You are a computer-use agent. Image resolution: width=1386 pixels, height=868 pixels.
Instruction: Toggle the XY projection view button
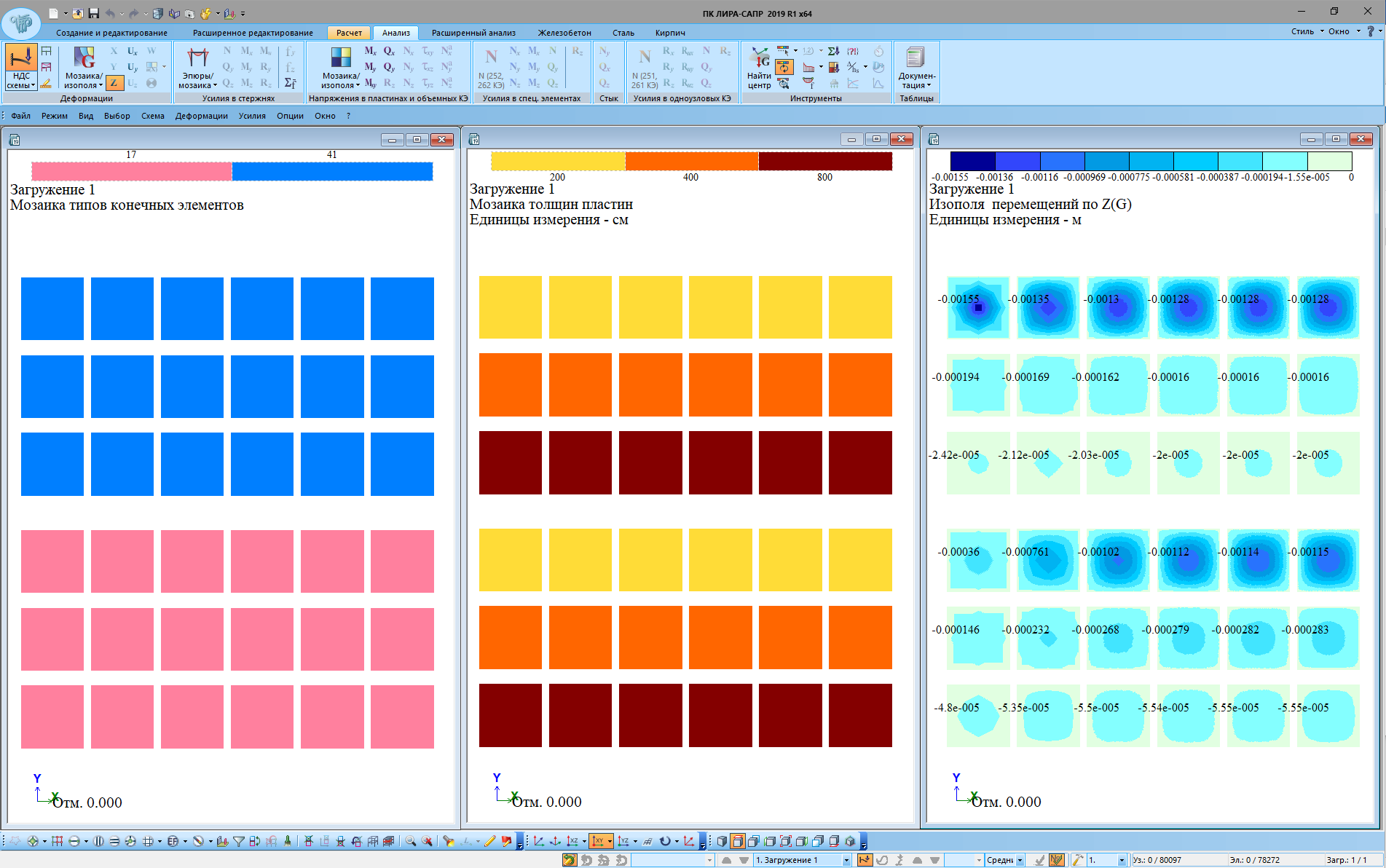click(x=597, y=841)
